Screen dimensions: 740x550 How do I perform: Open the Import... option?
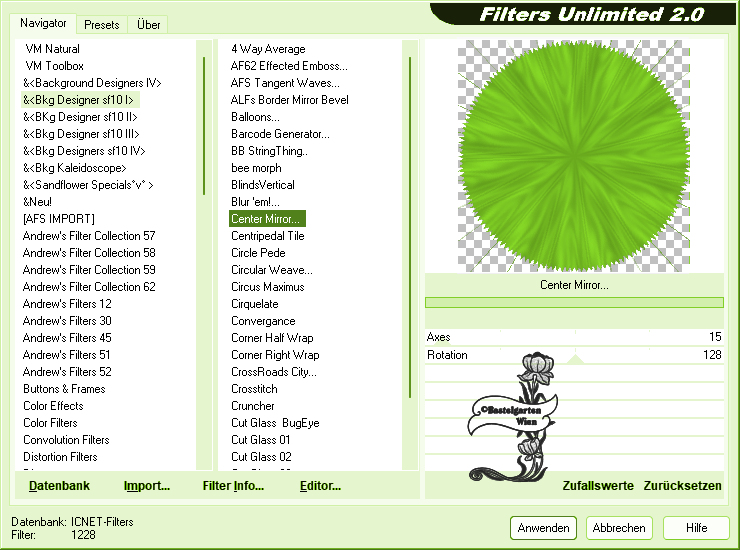point(147,486)
